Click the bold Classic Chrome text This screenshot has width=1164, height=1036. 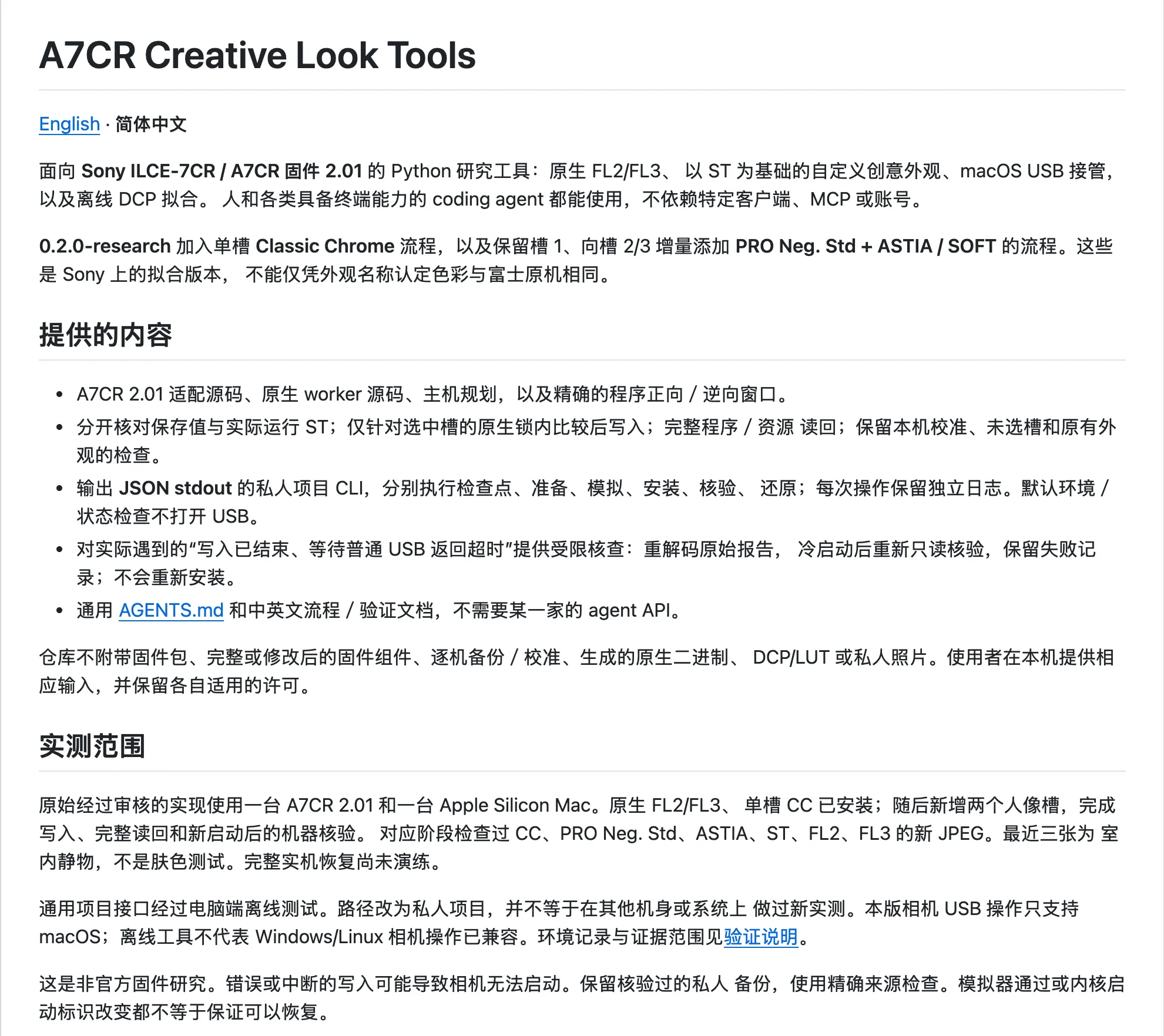[325, 246]
